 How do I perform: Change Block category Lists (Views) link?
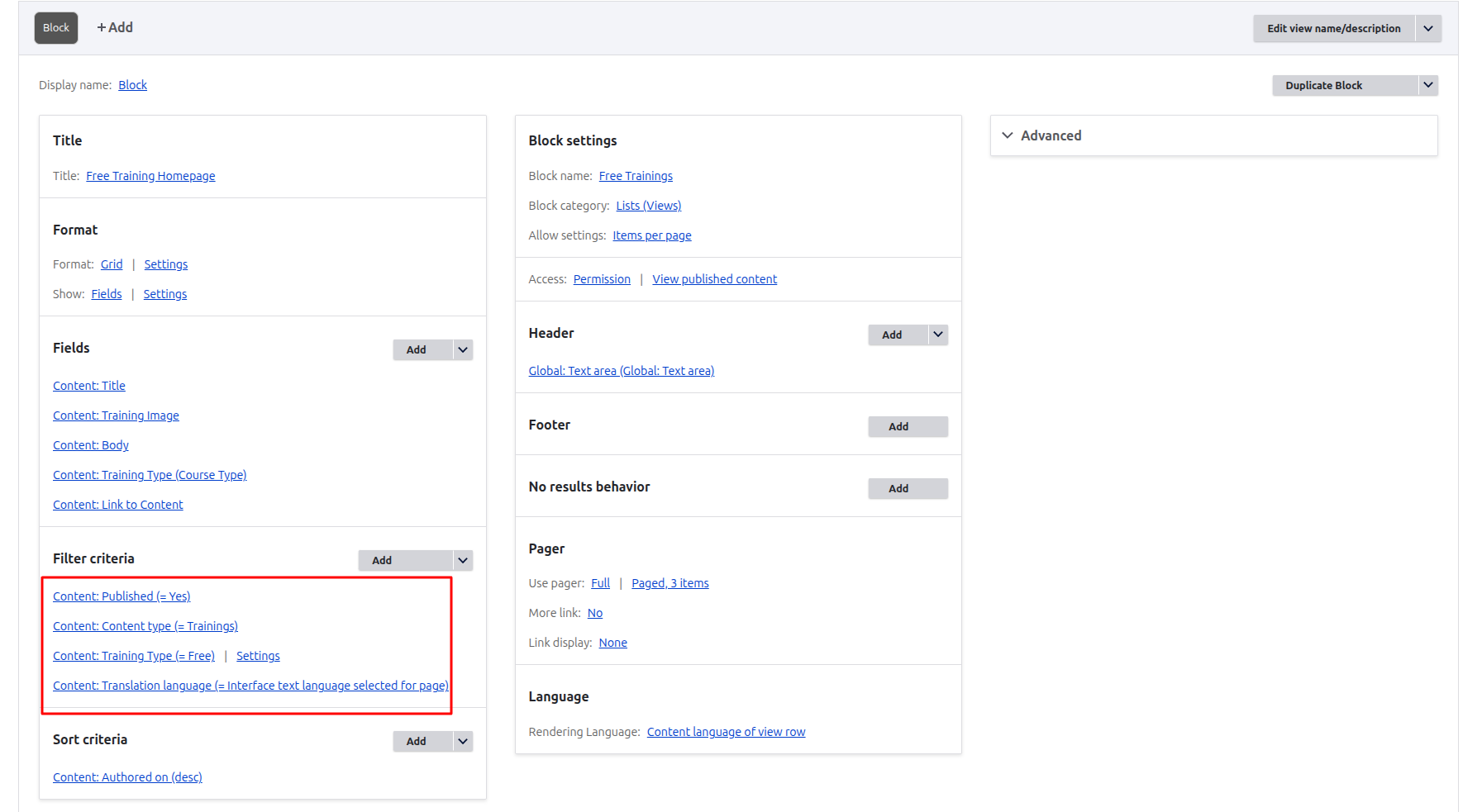[649, 206]
